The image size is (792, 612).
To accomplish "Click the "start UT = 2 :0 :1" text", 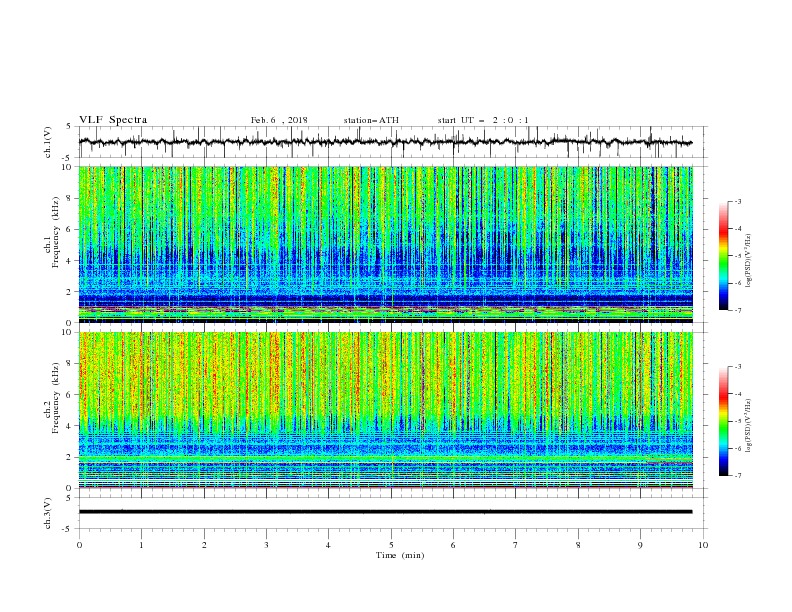I will [x=483, y=120].
